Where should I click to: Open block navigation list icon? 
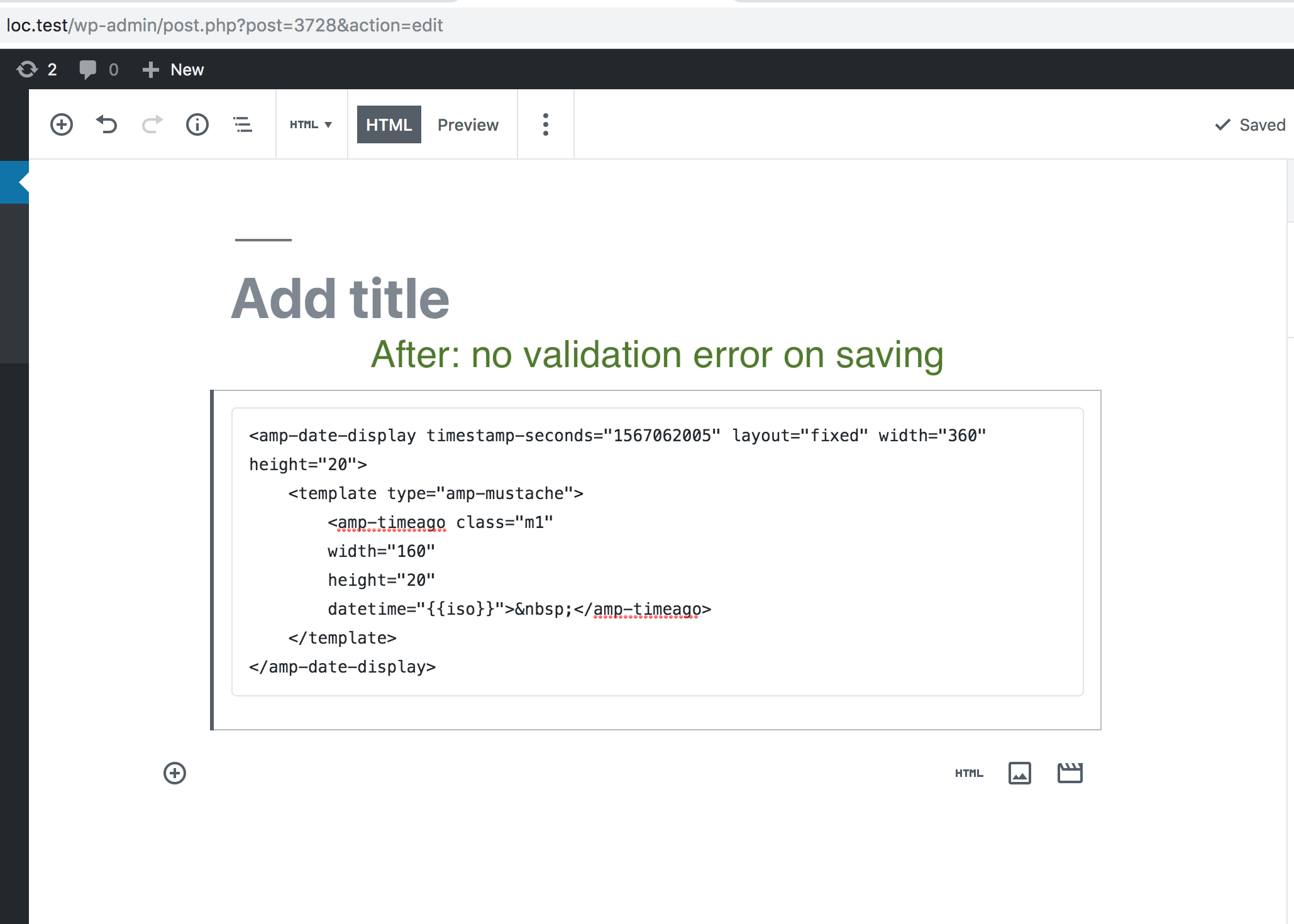click(243, 124)
